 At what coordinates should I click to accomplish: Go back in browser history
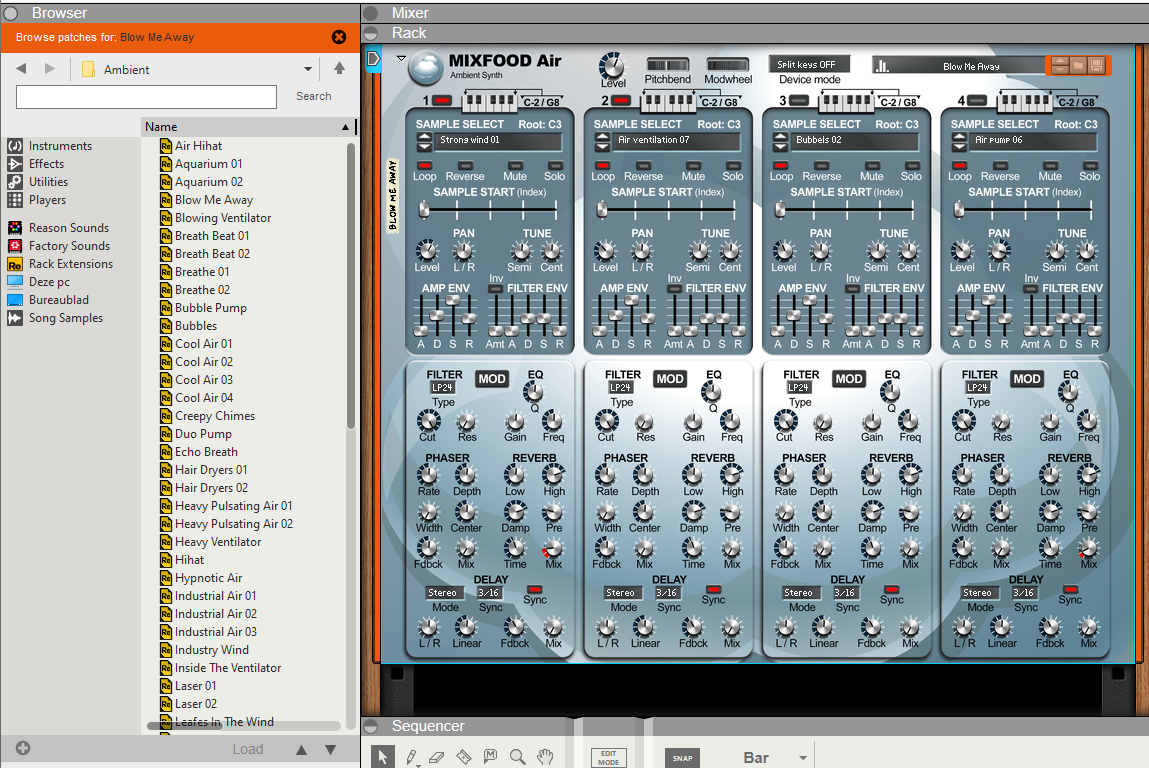21,68
